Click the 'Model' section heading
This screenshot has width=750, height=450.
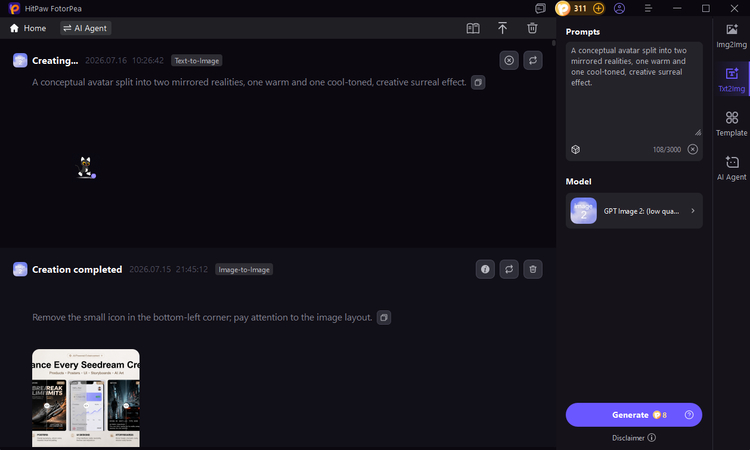[x=578, y=182]
